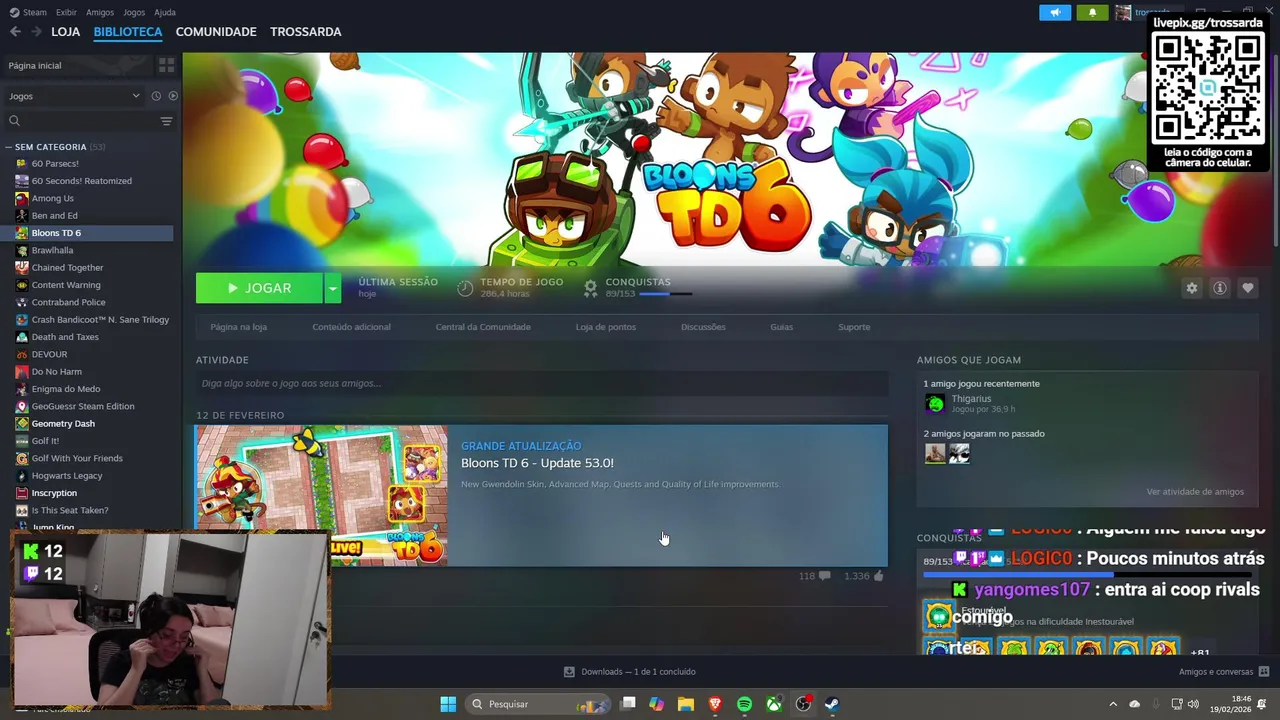
Task: Open Task View on taskbar
Action: [x=628, y=704]
